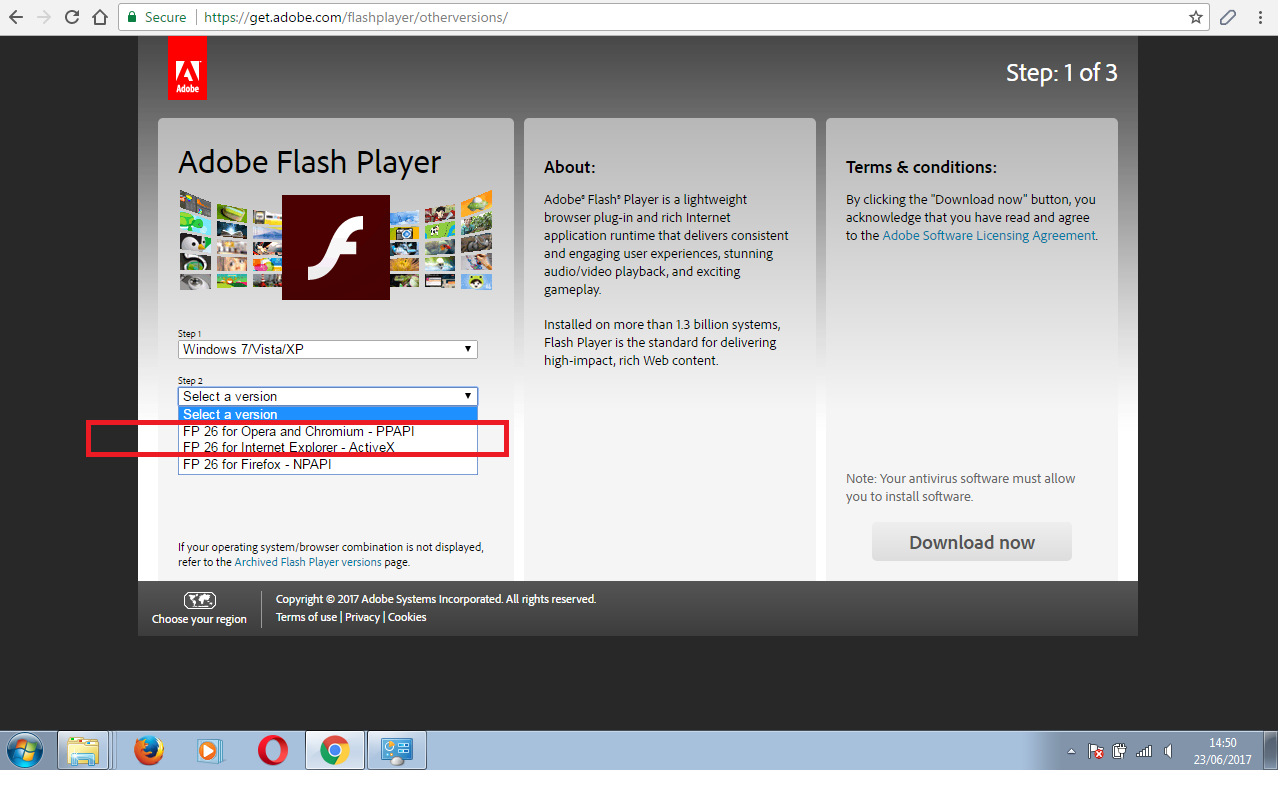This screenshot has width=1280, height=800.
Task: Click the Secure padlock indicator
Action: coord(156,17)
